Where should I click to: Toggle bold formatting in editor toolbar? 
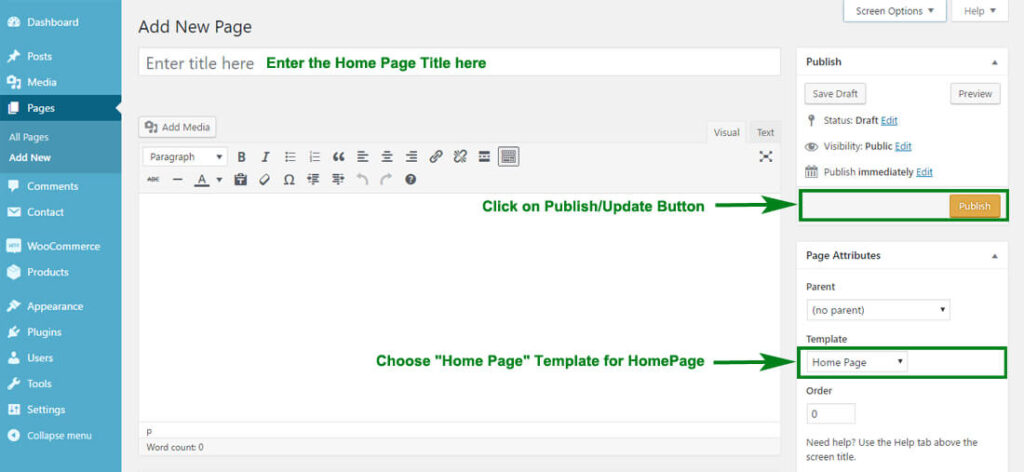(x=241, y=157)
